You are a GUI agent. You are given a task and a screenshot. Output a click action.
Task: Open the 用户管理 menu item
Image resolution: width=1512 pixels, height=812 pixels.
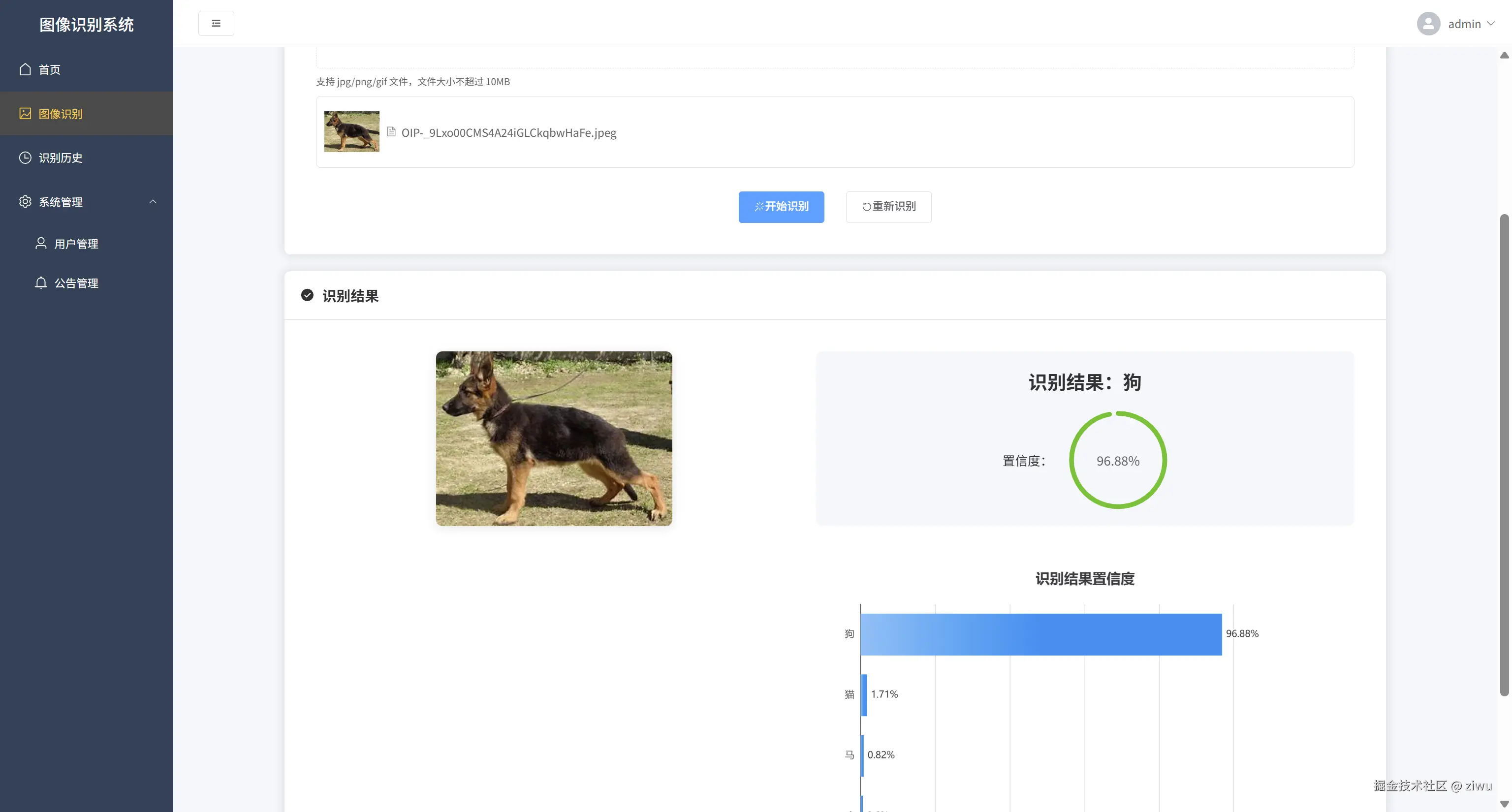[76, 244]
